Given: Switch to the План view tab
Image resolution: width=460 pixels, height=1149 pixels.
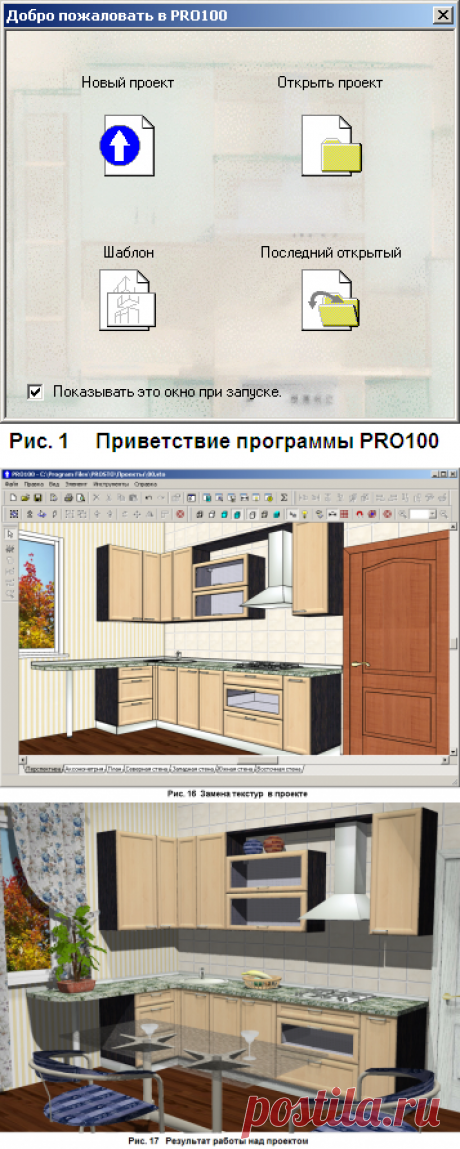Looking at the screenshot, I should [115, 769].
